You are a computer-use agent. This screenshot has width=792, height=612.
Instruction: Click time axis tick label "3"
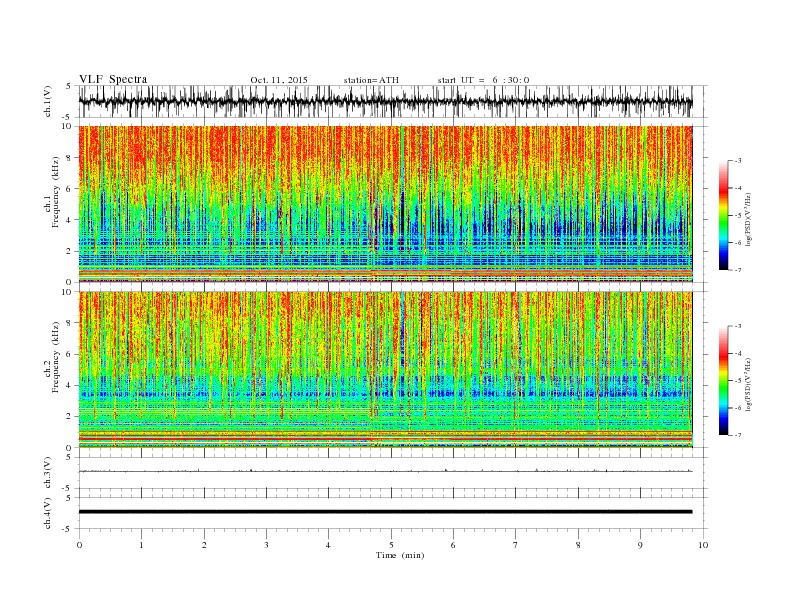[x=266, y=545]
